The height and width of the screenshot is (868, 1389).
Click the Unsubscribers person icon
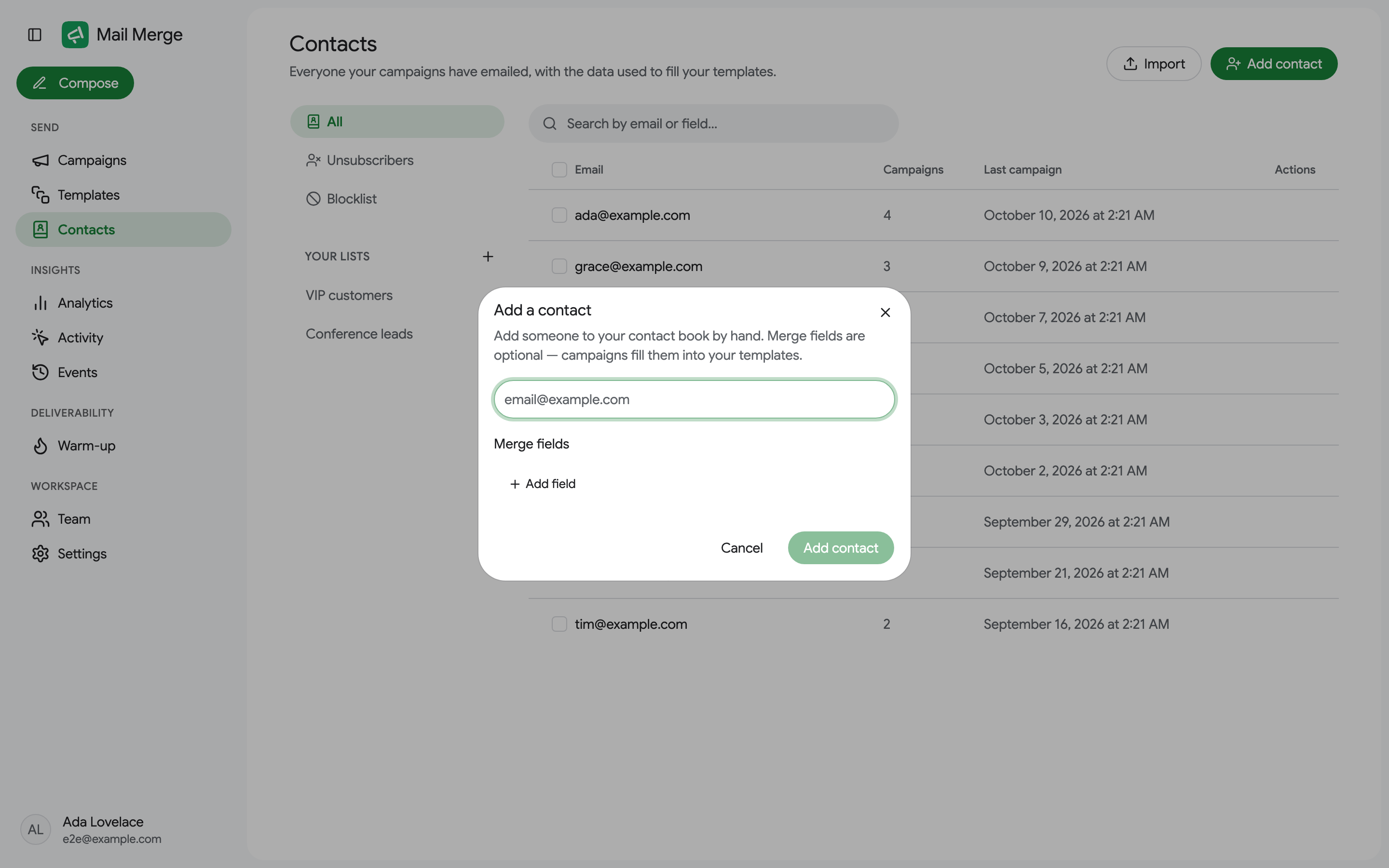(x=313, y=160)
